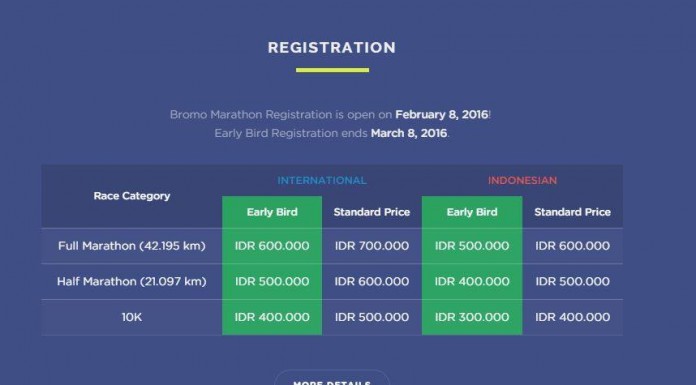Click the INTERNATIONAL column header

[322, 180]
